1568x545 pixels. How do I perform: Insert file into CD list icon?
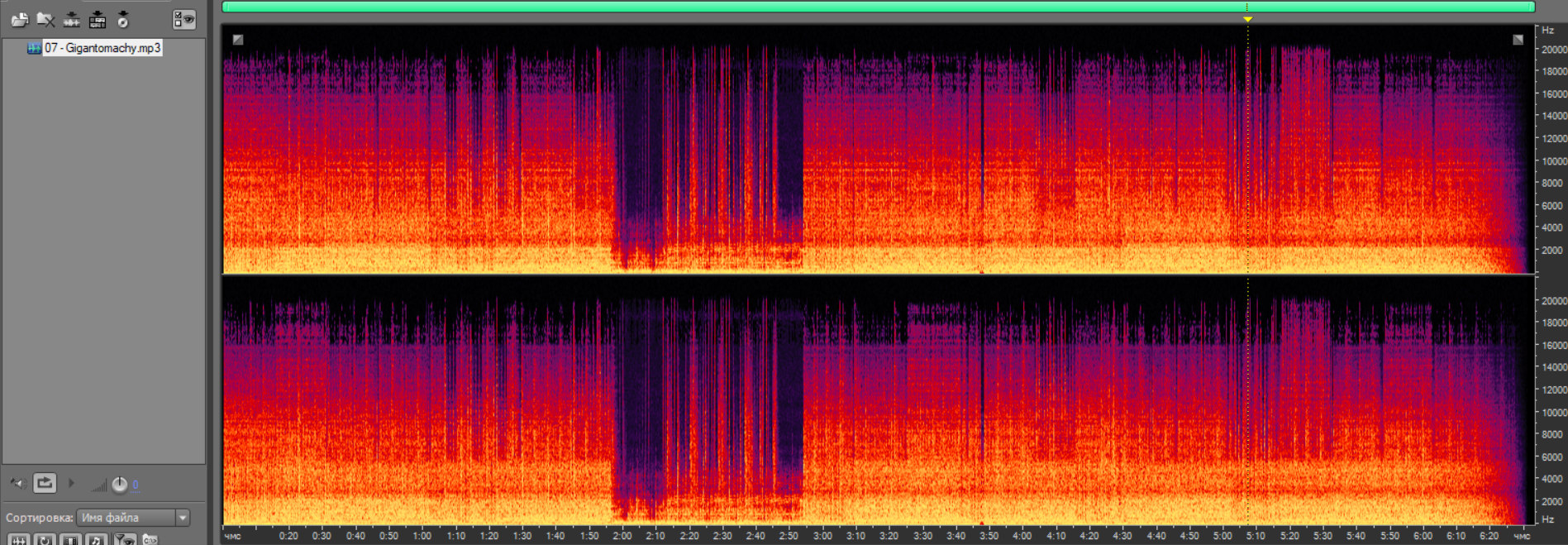[x=123, y=19]
